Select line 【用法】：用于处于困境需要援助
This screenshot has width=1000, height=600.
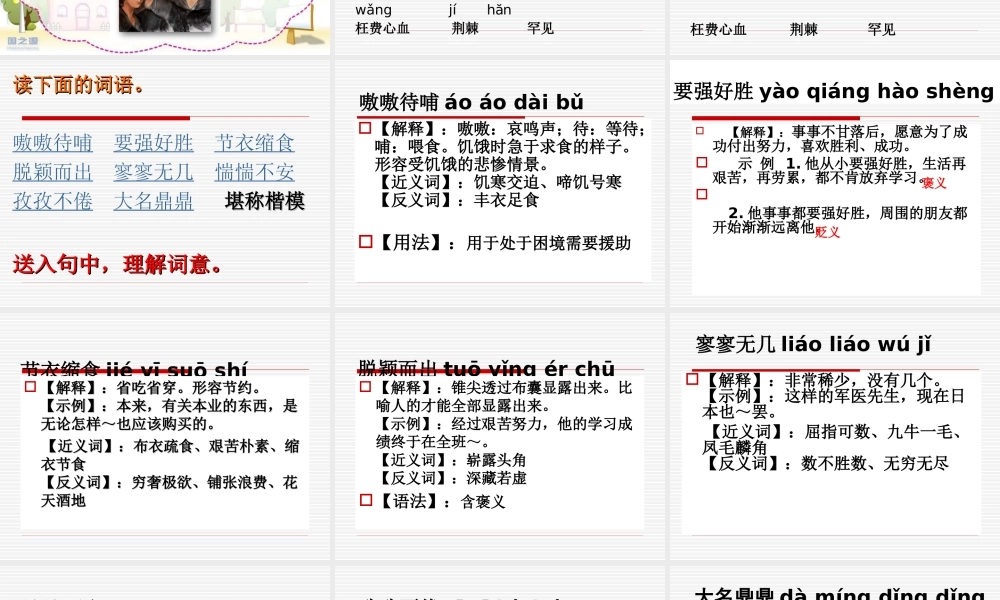tap(504, 243)
